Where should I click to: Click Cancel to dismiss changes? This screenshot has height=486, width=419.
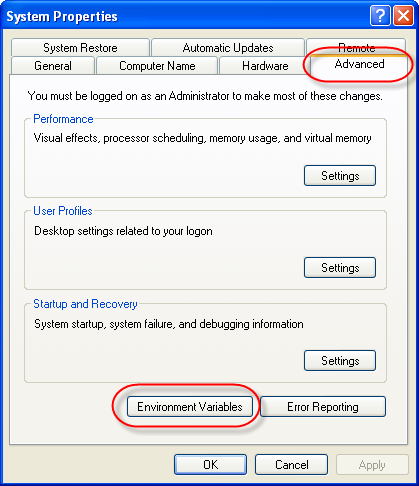click(x=291, y=464)
